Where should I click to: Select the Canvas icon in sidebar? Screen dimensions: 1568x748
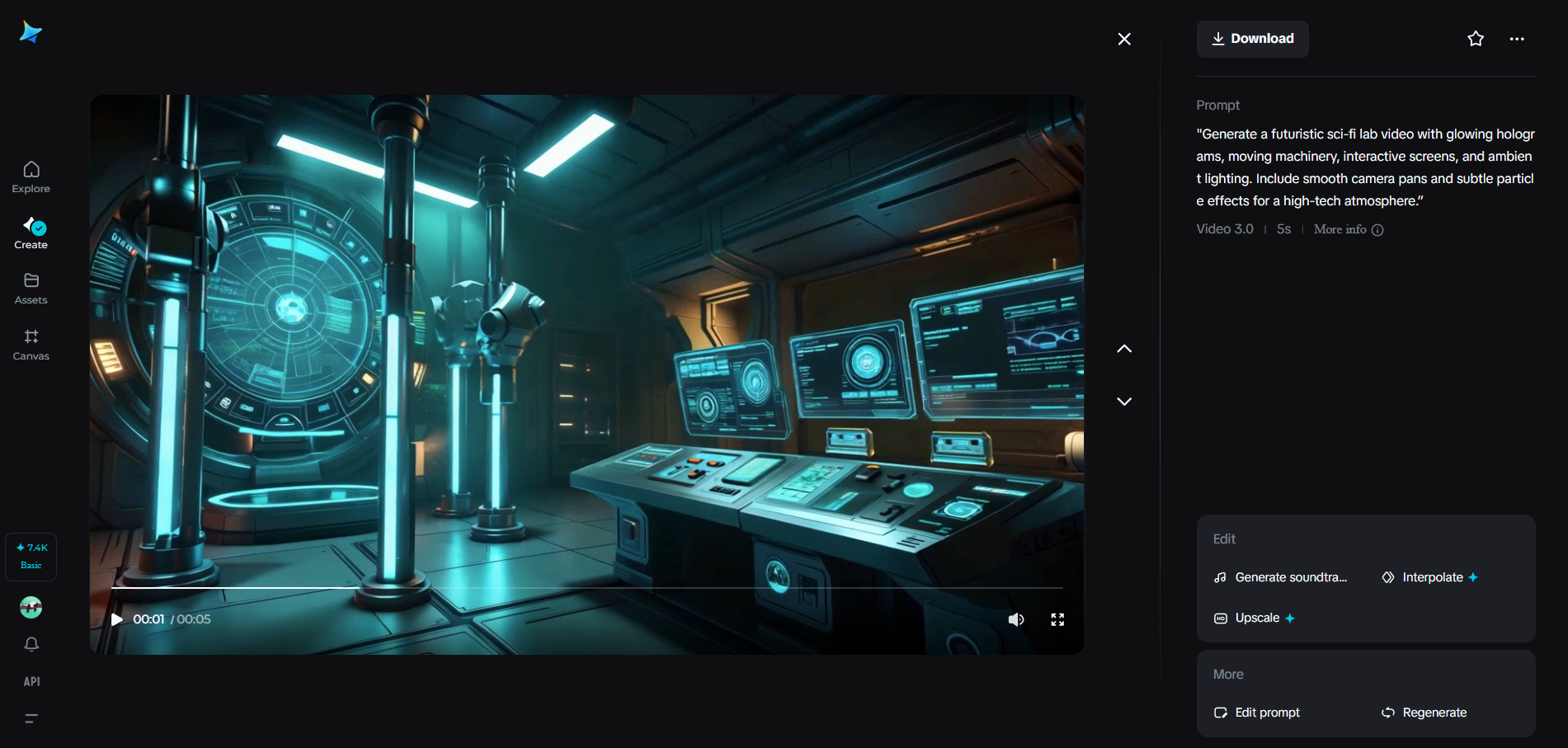(31, 343)
